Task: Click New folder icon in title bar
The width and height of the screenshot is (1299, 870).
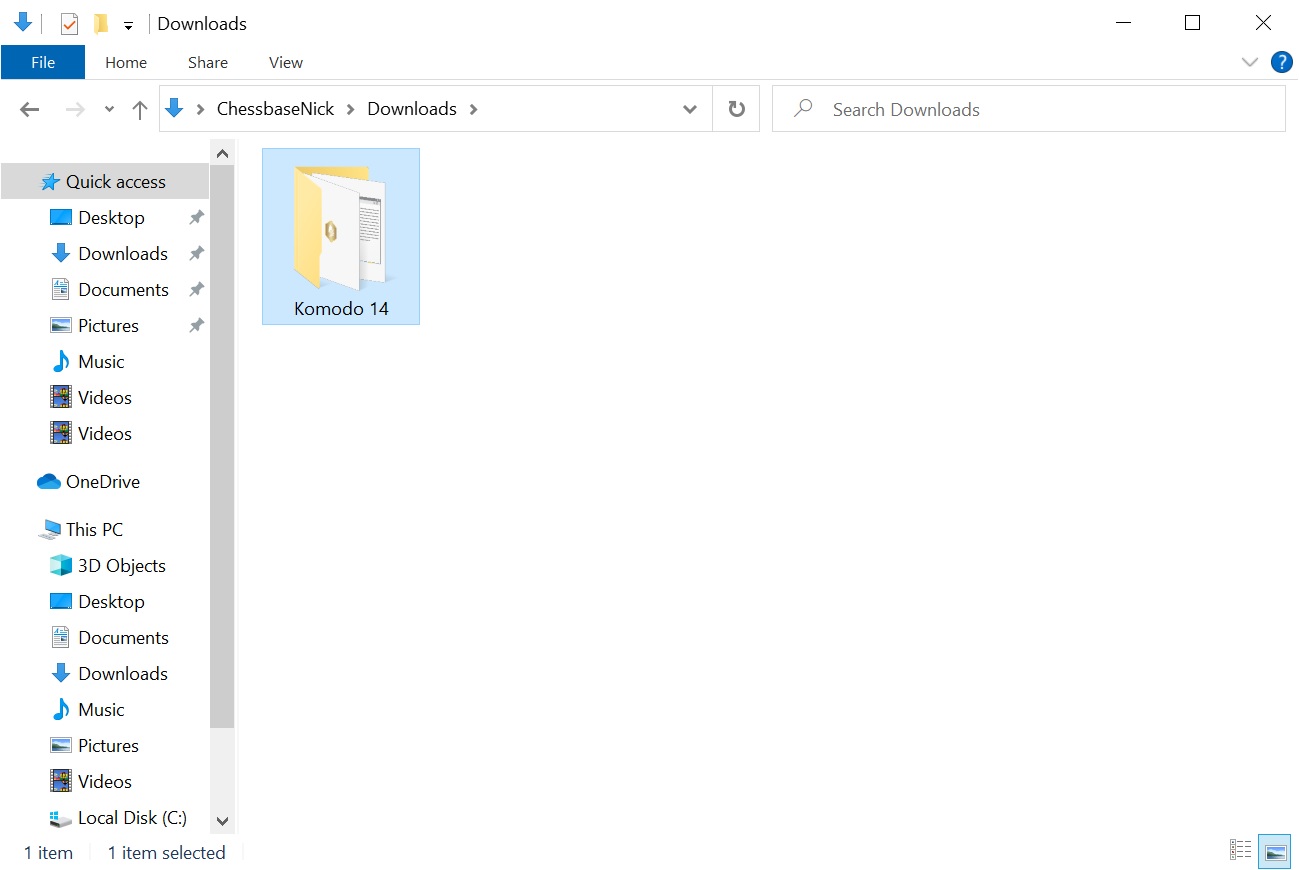Action: tap(100, 24)
